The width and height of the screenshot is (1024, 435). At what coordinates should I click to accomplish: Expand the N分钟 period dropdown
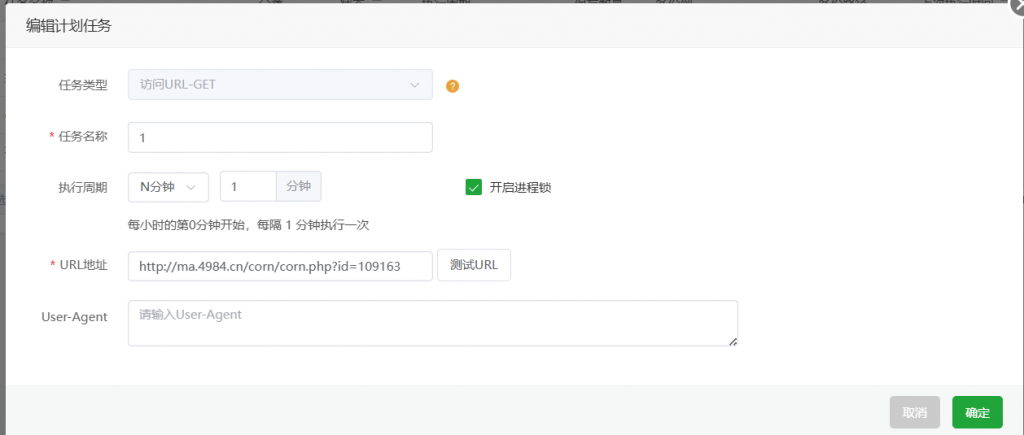(168, 187)
